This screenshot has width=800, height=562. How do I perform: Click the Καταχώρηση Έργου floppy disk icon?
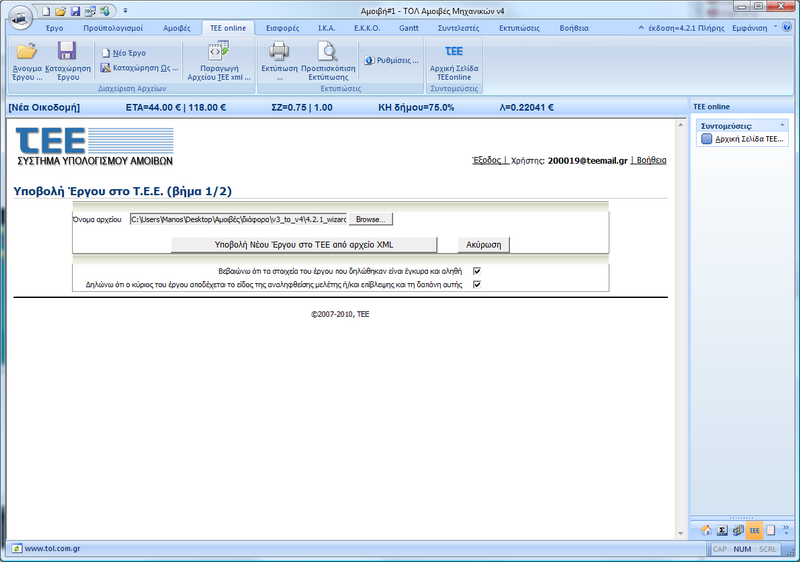click(x=67, y=52)
